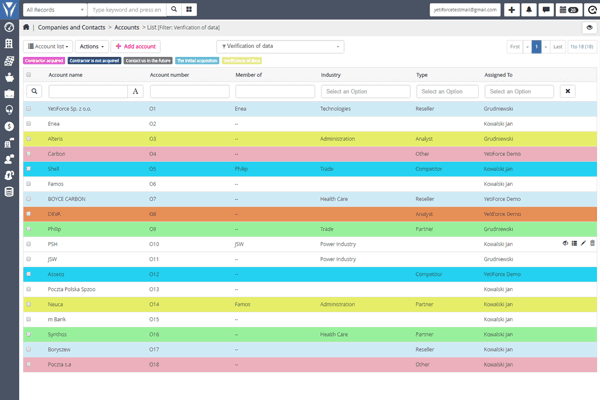The width and height of the screenshot is (600, 400).
Task: Click the Add account button
Action: 135,47
